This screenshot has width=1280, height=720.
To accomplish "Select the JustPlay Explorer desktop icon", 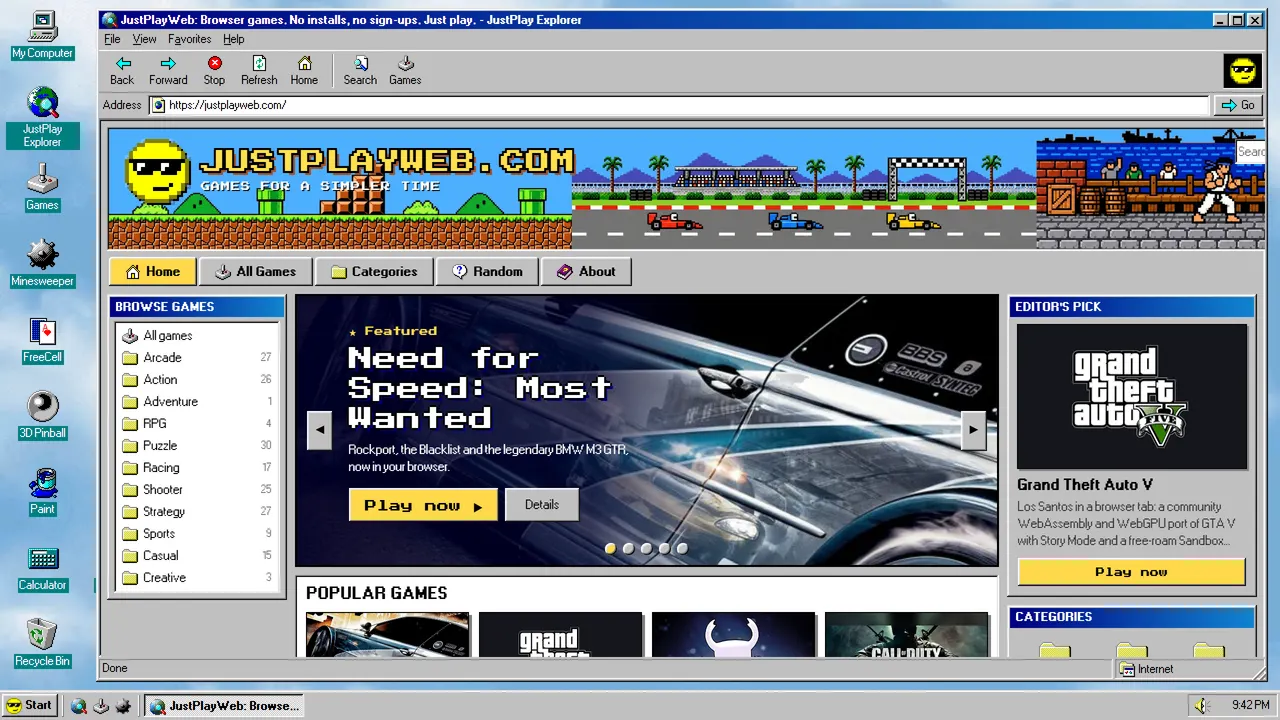I will pyautogui.click(x=42, y=118).
